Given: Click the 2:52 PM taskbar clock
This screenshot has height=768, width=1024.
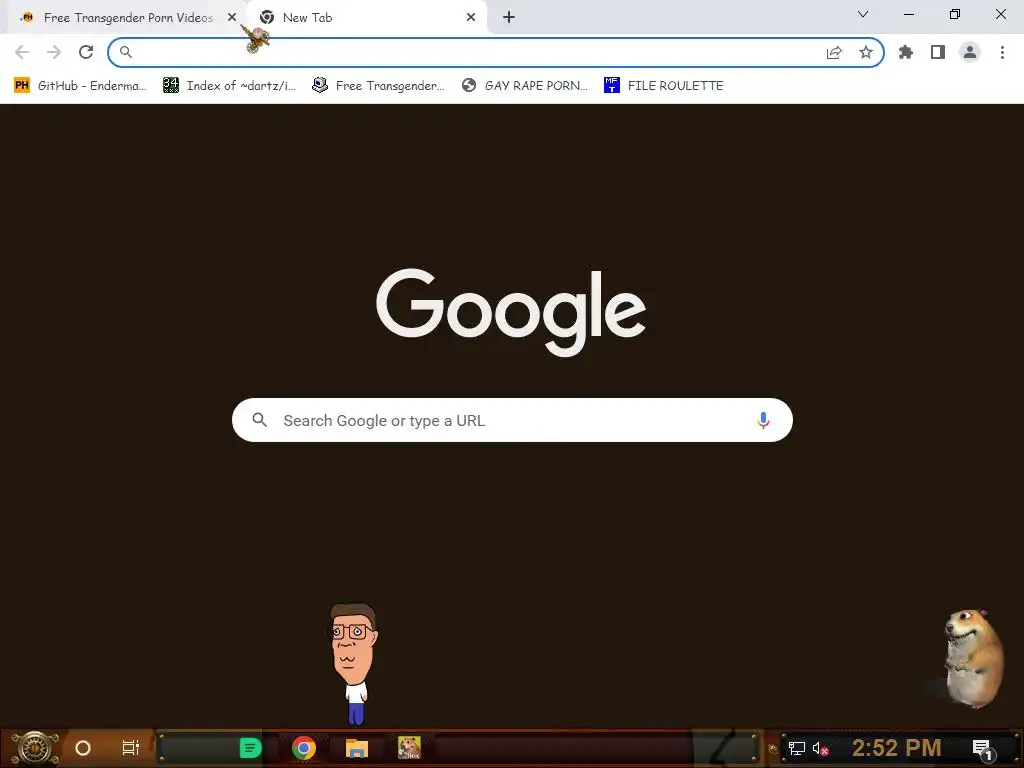Looking at the screenshot, I should 897,748.
